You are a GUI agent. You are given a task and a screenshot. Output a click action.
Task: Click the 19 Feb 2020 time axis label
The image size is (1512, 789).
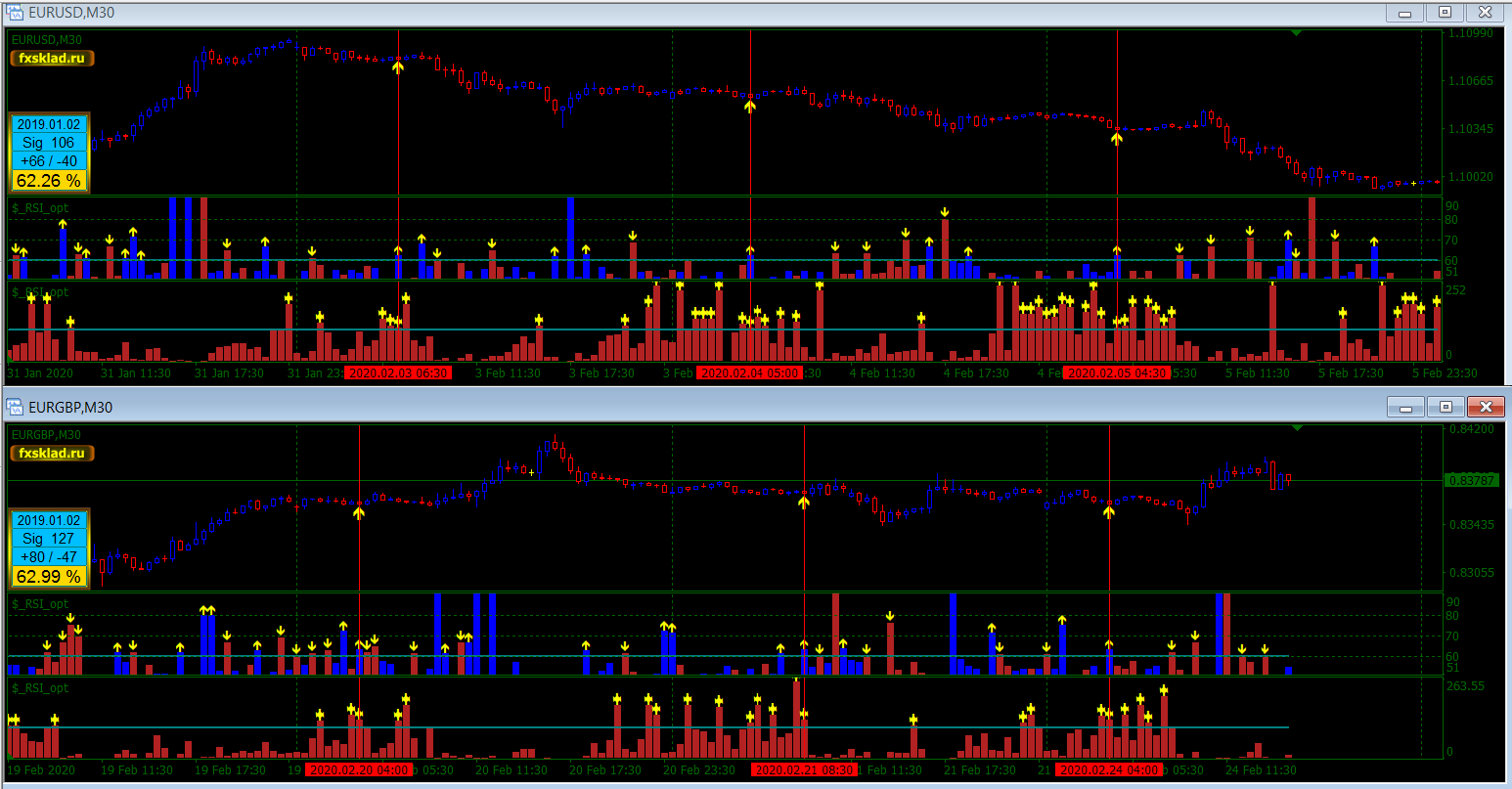pyautogui.click(x=41, y=769)
